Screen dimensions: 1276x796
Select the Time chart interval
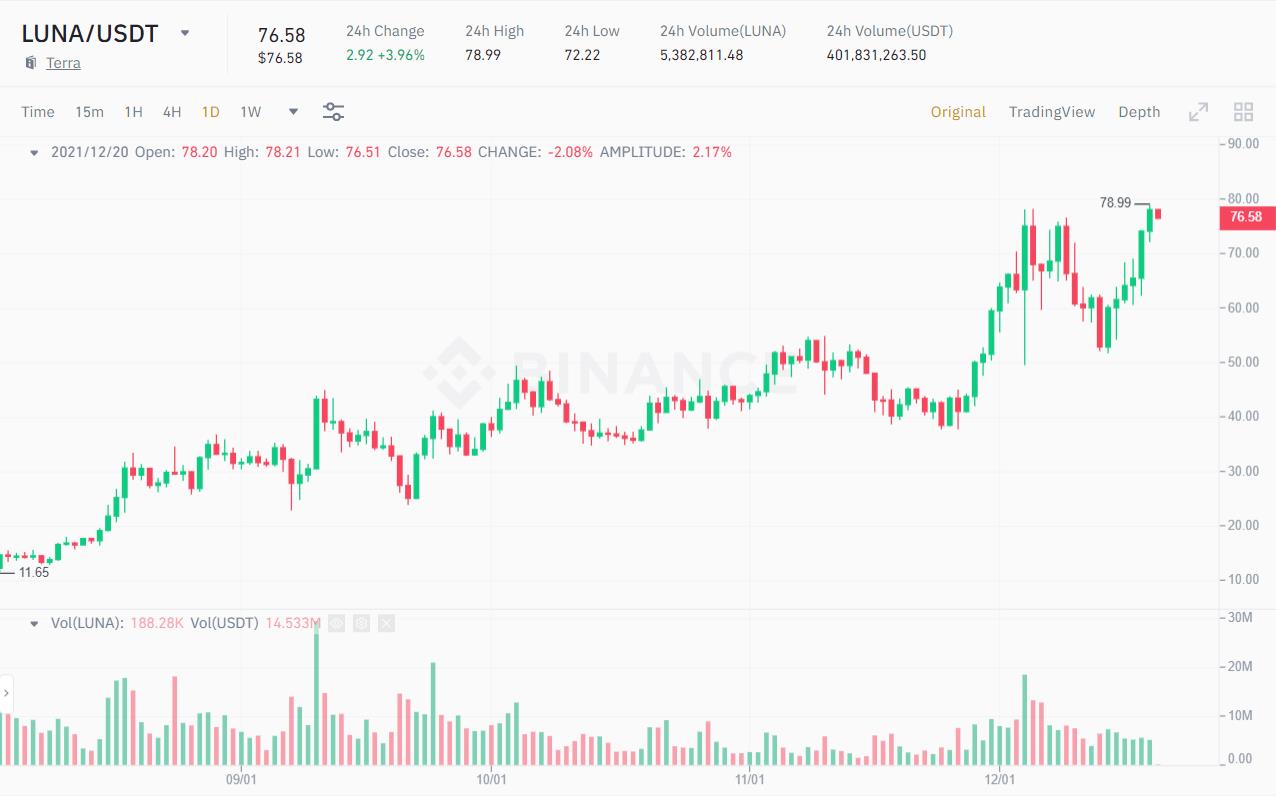pos(38,112)
